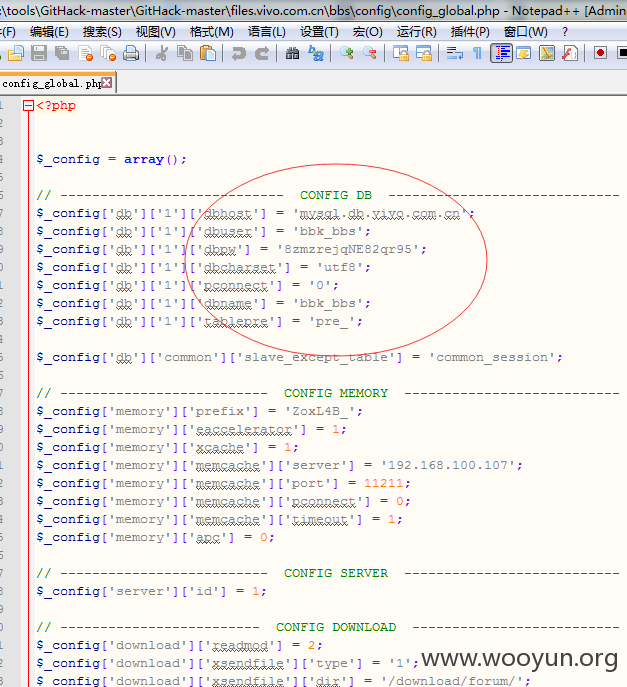Open user defined language dialog
The image size is (627, 687).
pyautogui.click(x=524, y=53)
